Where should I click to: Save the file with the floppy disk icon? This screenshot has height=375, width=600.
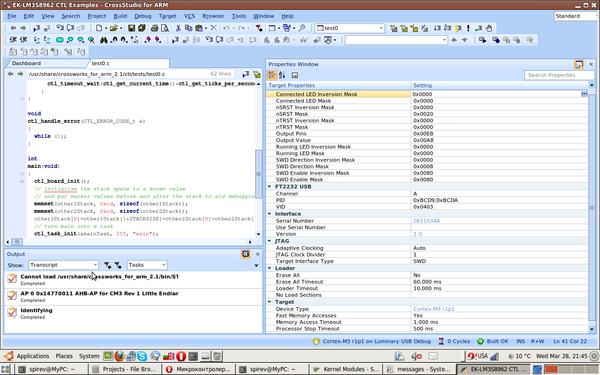(132, 28)
